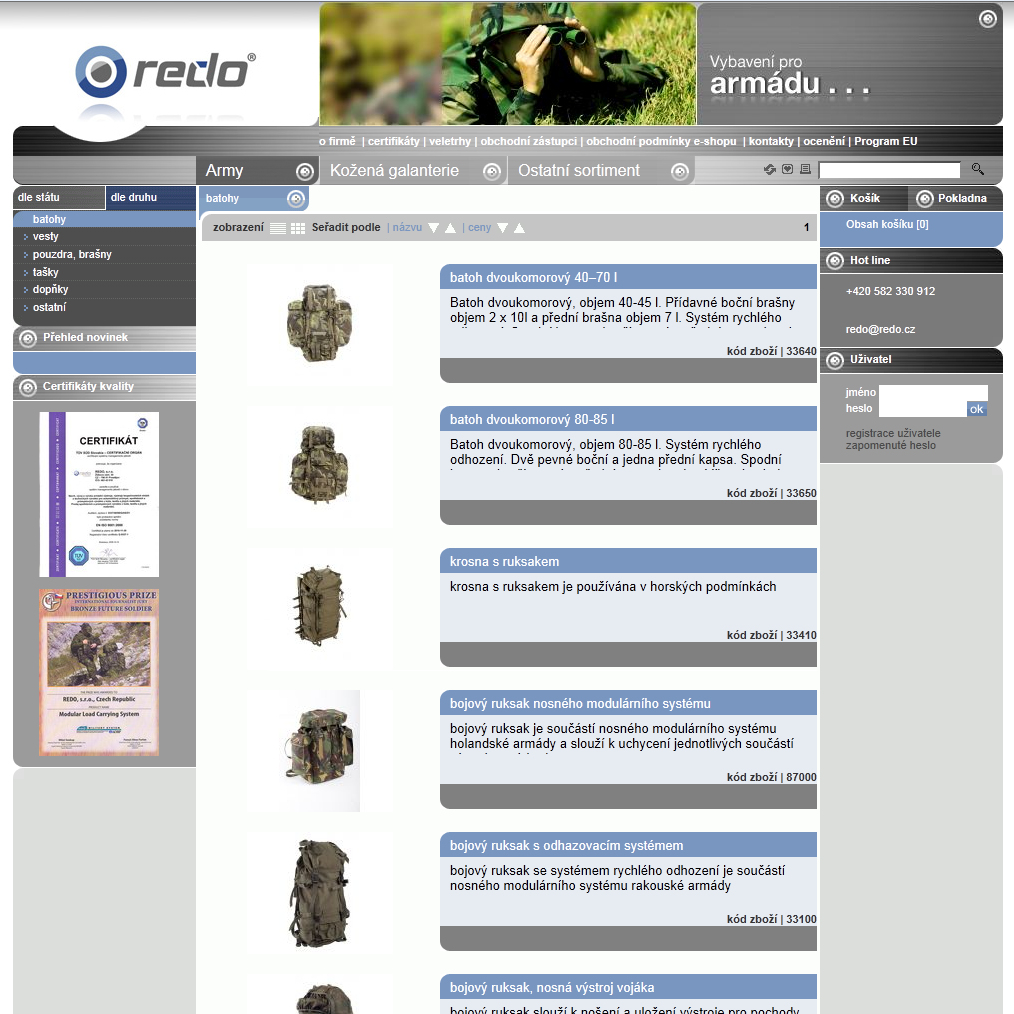Open zapomenuté heslo link
Viewport: 1014px width, 1014px height.
pos(890,446)
